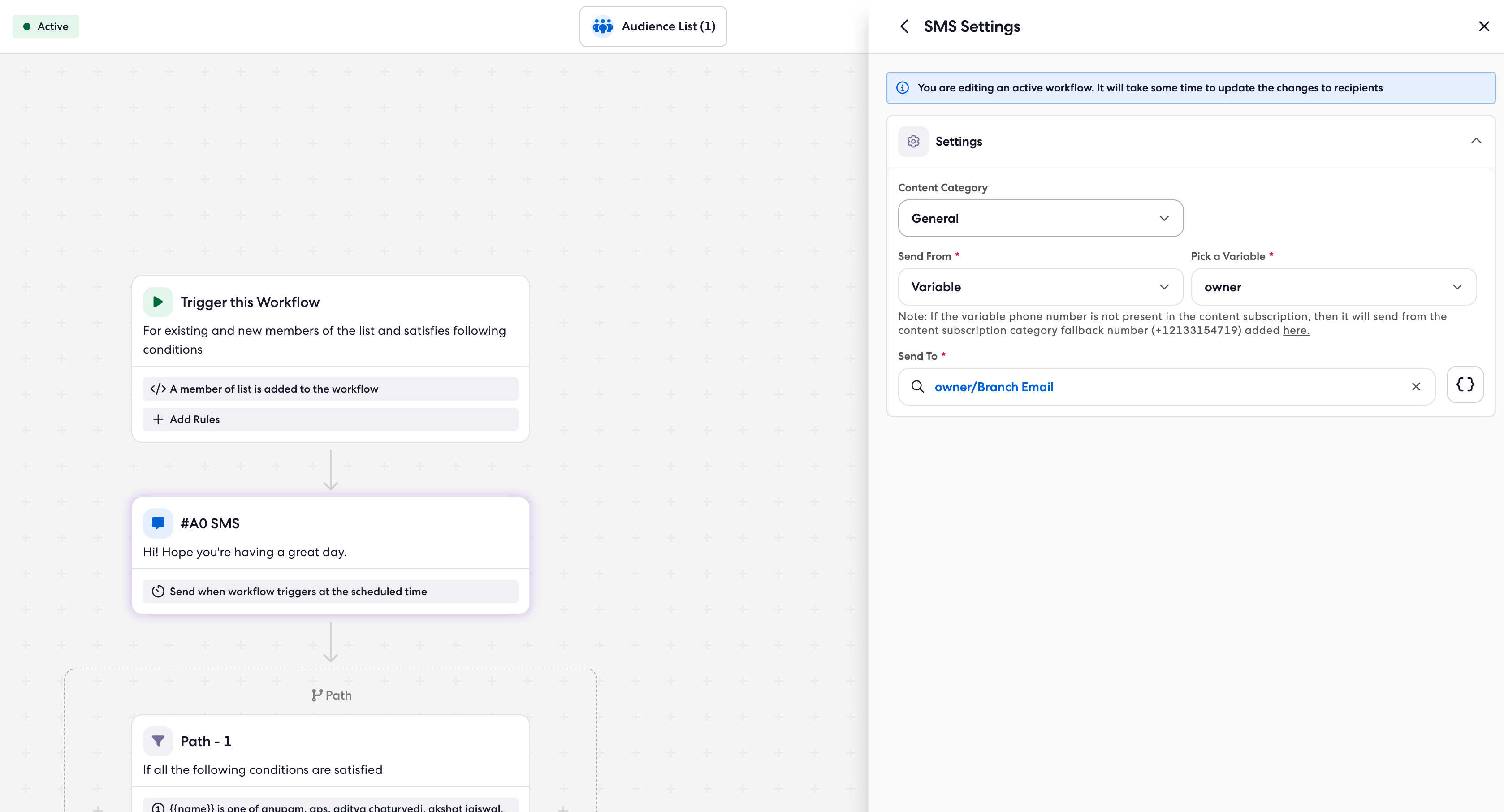Click the green Trigger play icon

[x=158, y=302]
